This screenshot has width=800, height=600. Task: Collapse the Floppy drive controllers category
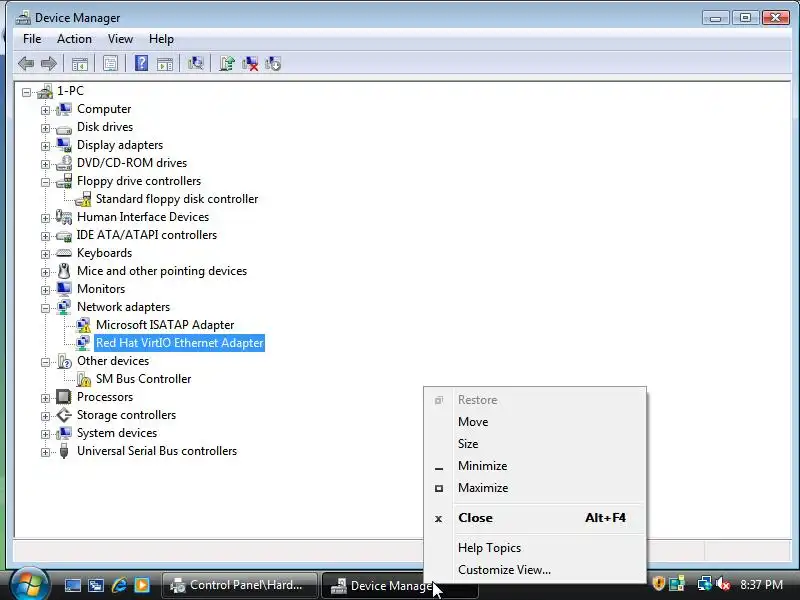click(x=45, y=182)
